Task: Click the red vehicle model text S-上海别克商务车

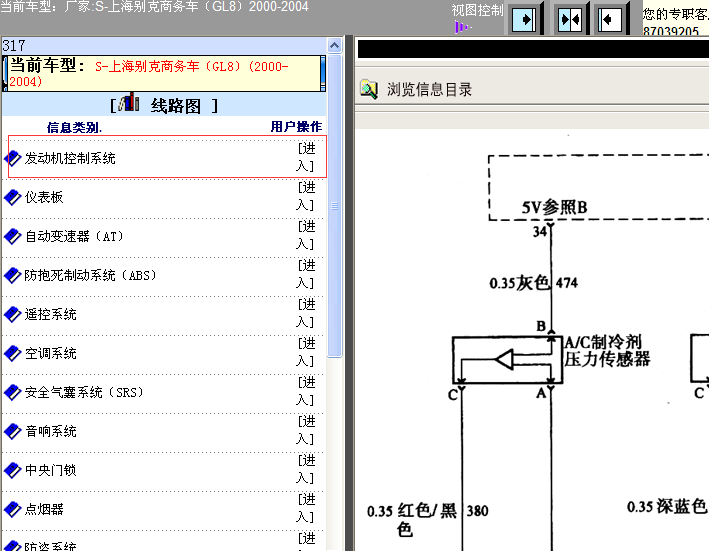Action: point(149,74)
